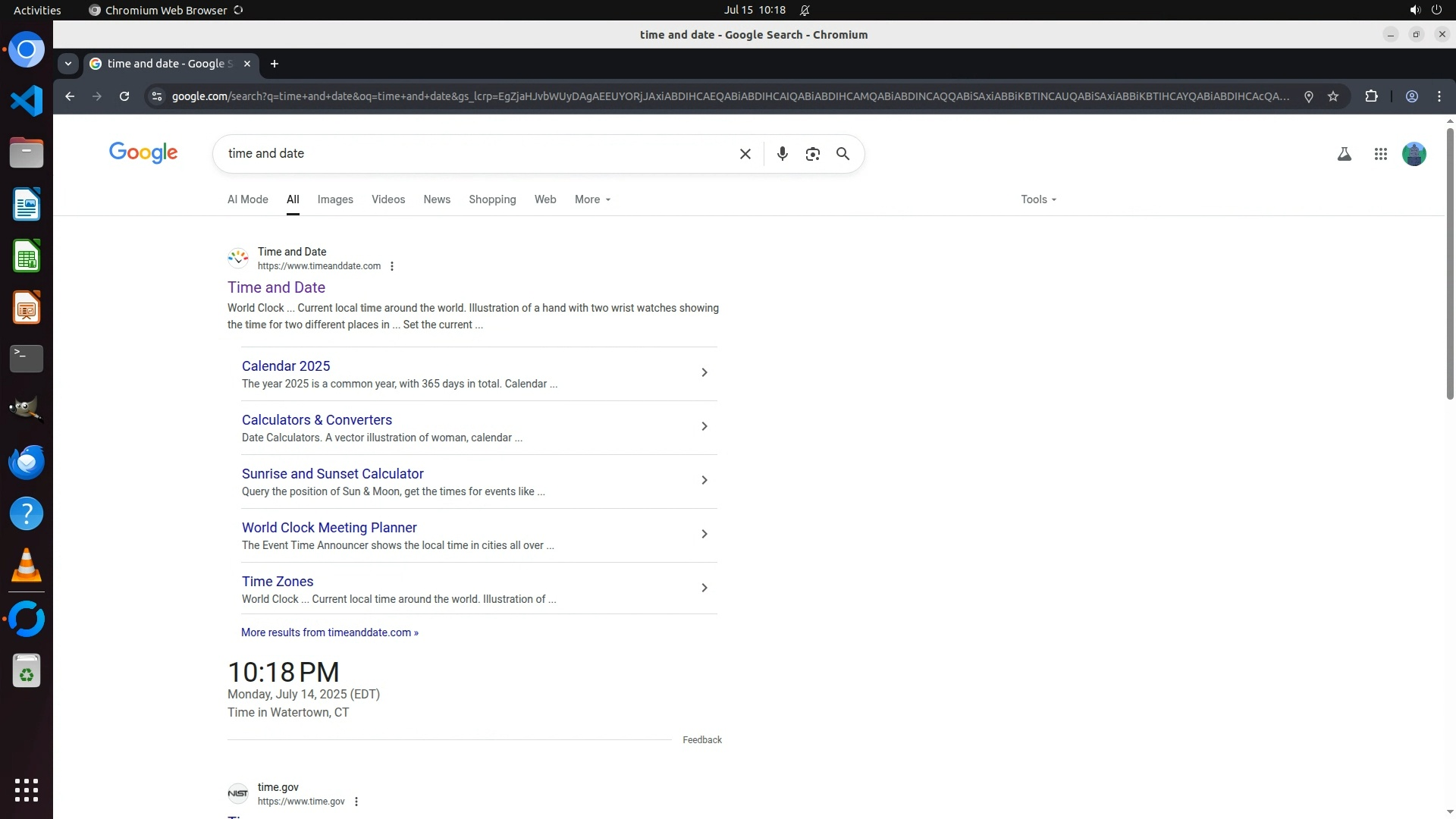1456x819 pixels.
Task: Launch Visual Studio Code from the dock
Action: tap(27, 101)
